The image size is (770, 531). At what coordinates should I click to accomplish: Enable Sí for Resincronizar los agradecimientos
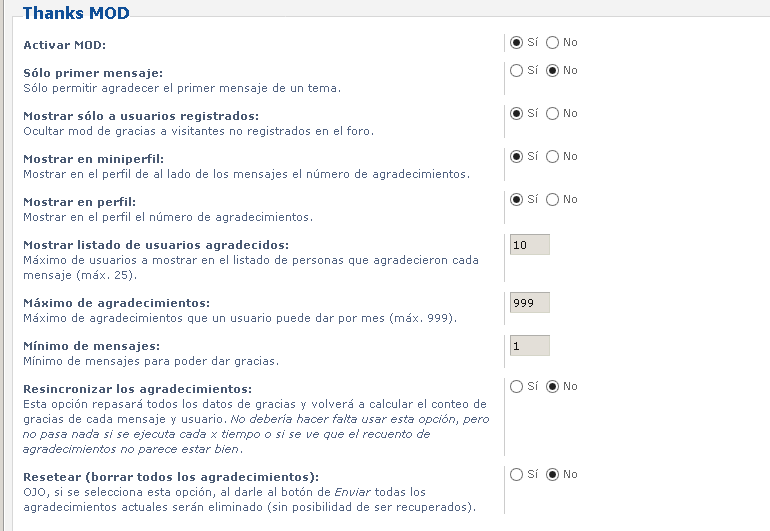click(x=516, y=387)
